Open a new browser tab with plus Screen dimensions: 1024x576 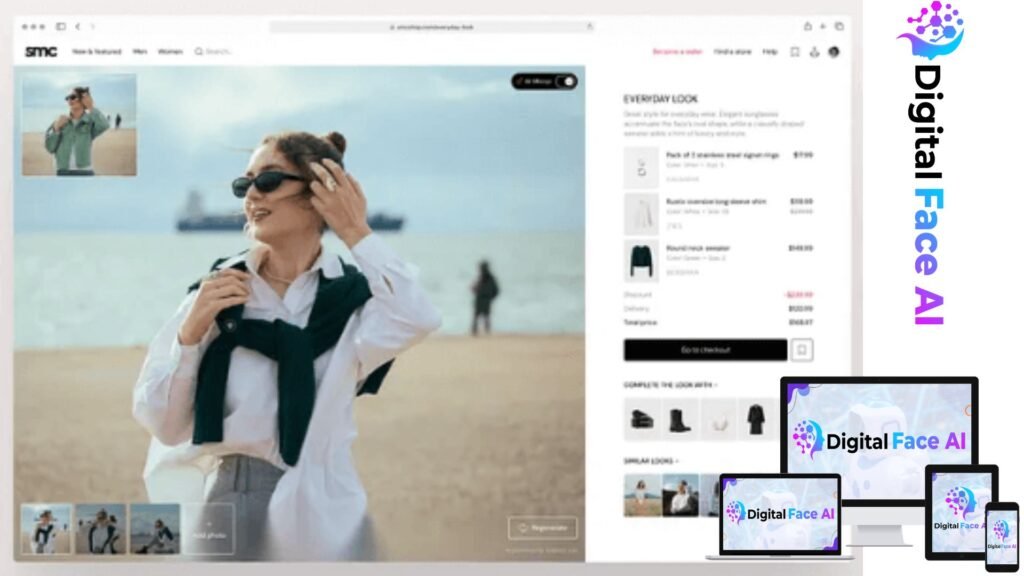pyautogui.click(x=823, y=26)
